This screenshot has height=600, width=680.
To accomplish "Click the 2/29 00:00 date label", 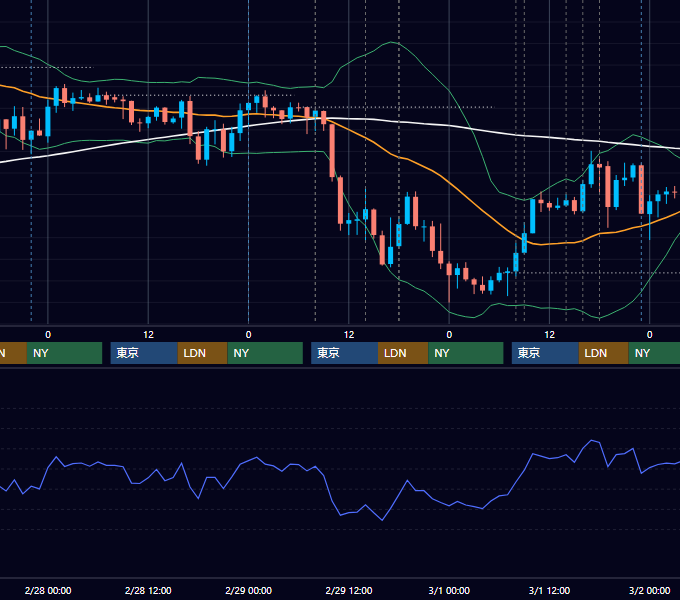I will click(x=248, y=590).
